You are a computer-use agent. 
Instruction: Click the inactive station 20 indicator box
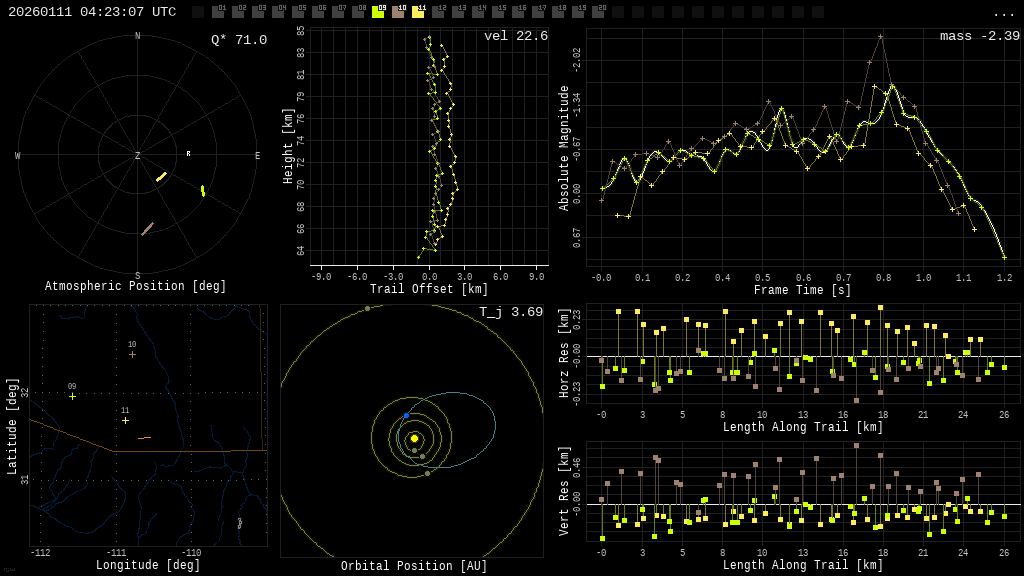coord(598,12)
